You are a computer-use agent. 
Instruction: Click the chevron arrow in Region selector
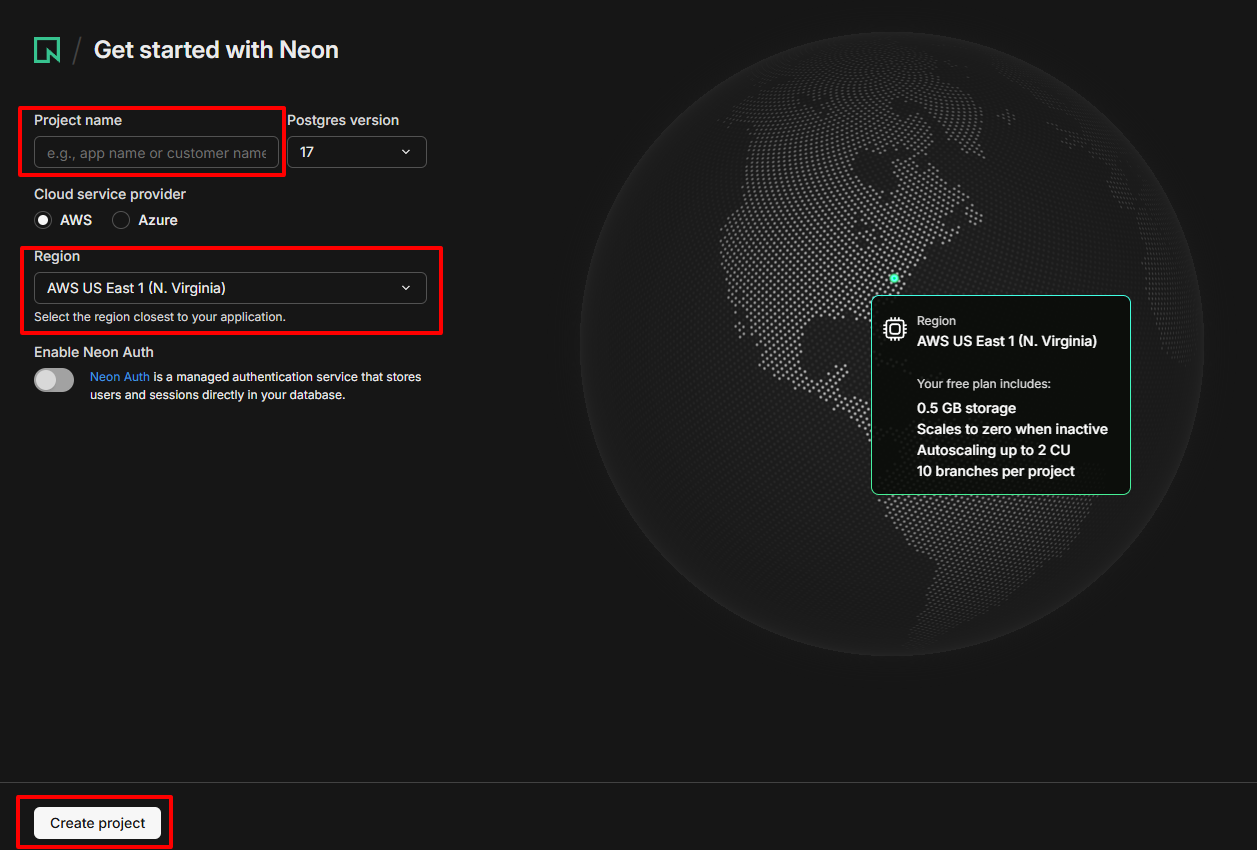pos(406,288)
